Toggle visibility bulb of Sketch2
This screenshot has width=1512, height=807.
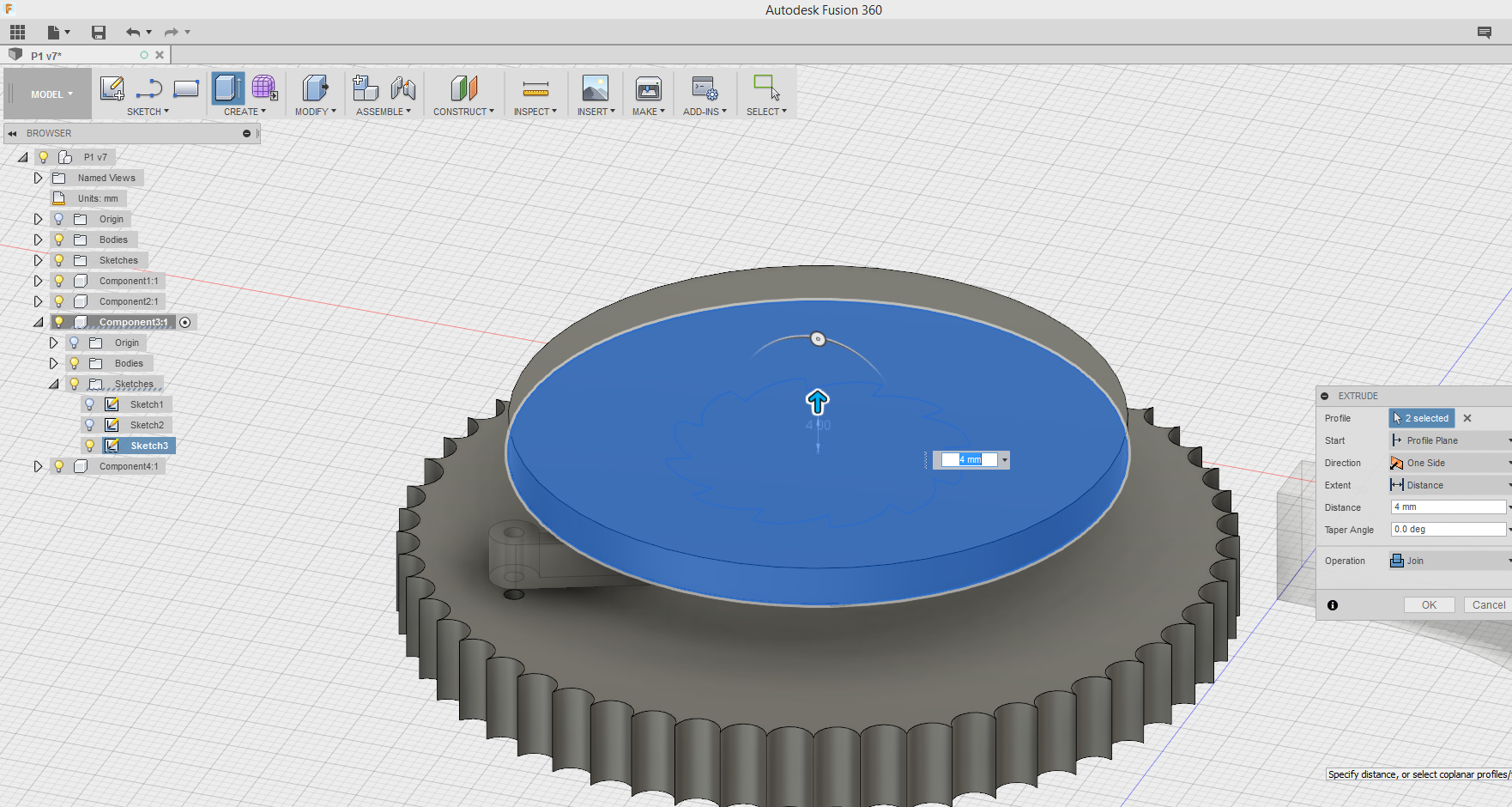pos(89,425)
